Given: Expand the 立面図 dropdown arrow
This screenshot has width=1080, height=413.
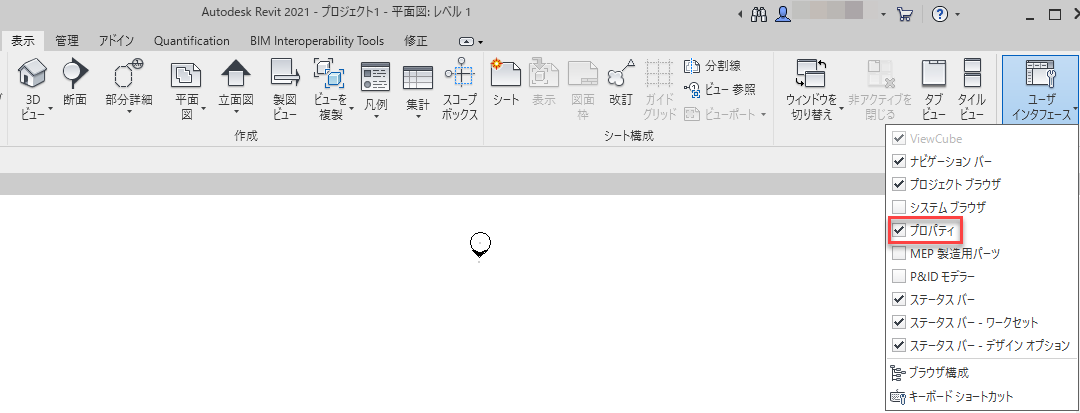Looking at the screenshot, I should coord(236,112).
